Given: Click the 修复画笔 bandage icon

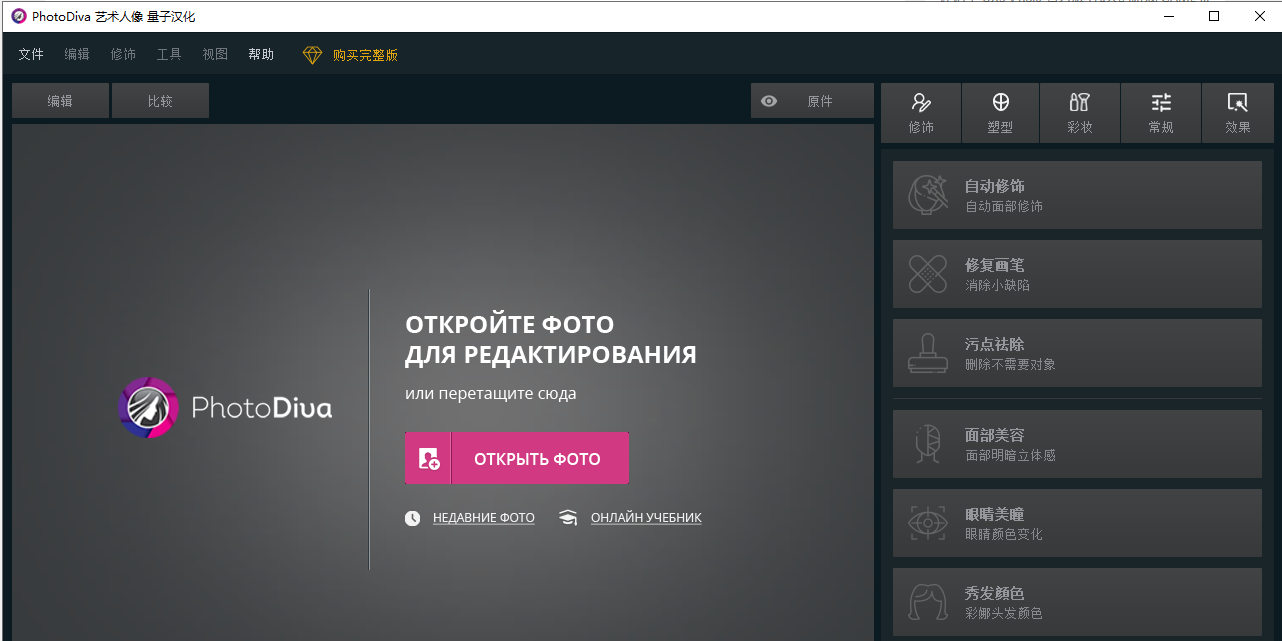Looking at the screenshot, I should (x=927, y=274).
